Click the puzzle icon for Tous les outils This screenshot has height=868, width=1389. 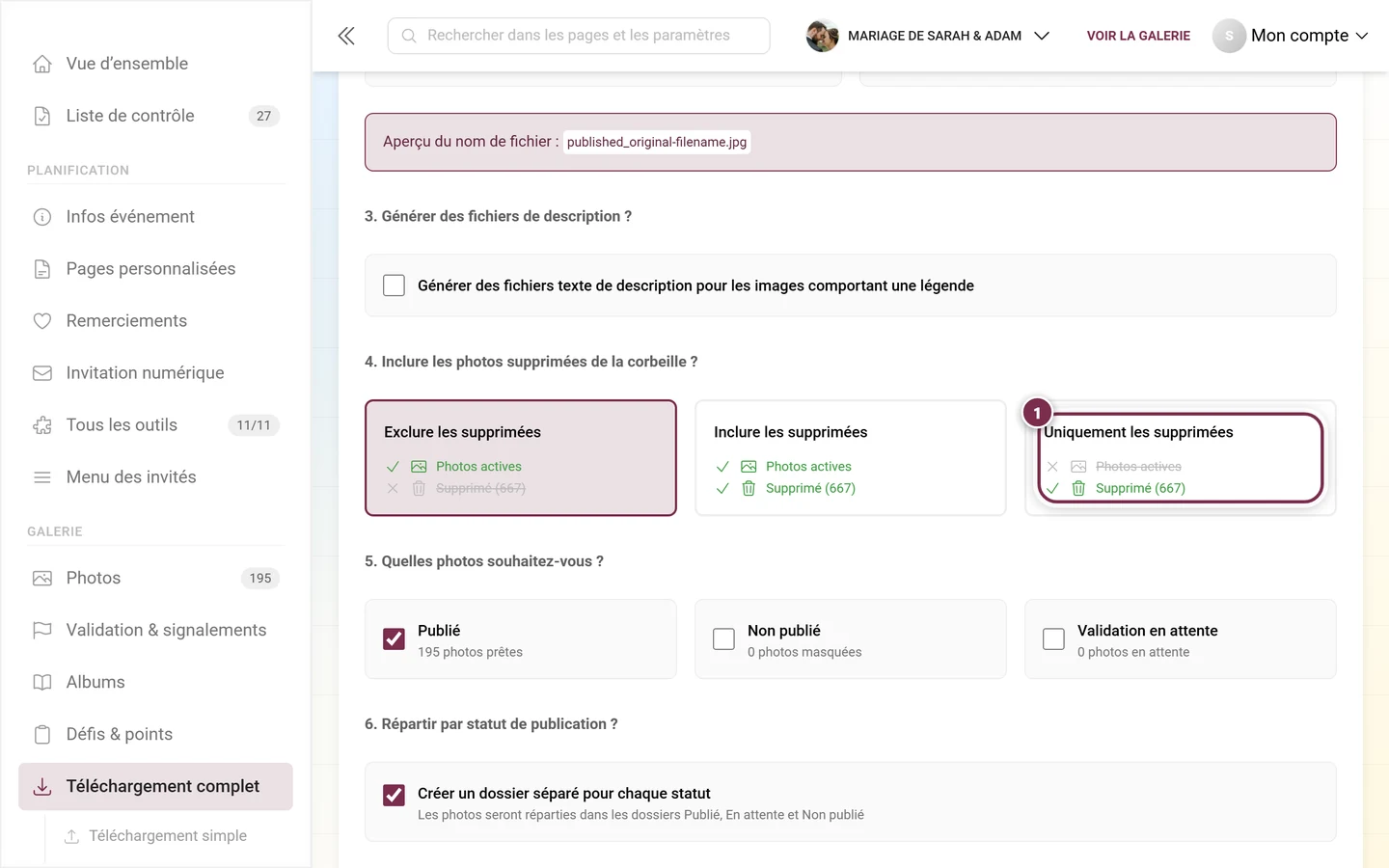tap(42, 425)
